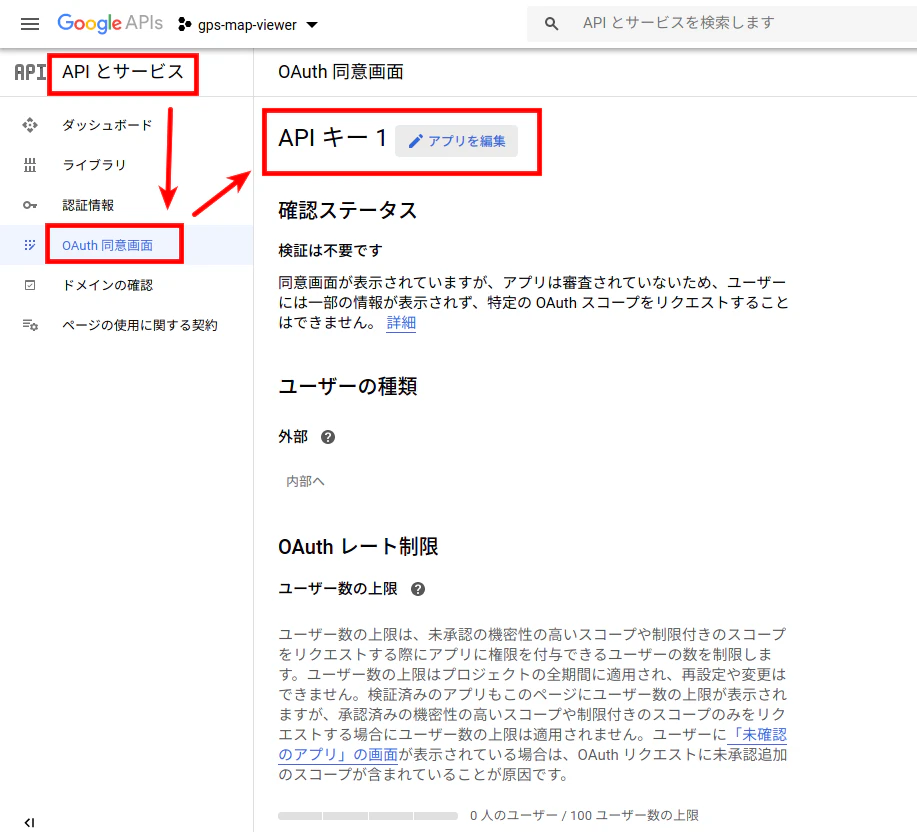Viewport: 917px width, 832px height.
Task: Collapse the sidebar with the chevron icon
Action: [29, 823]
